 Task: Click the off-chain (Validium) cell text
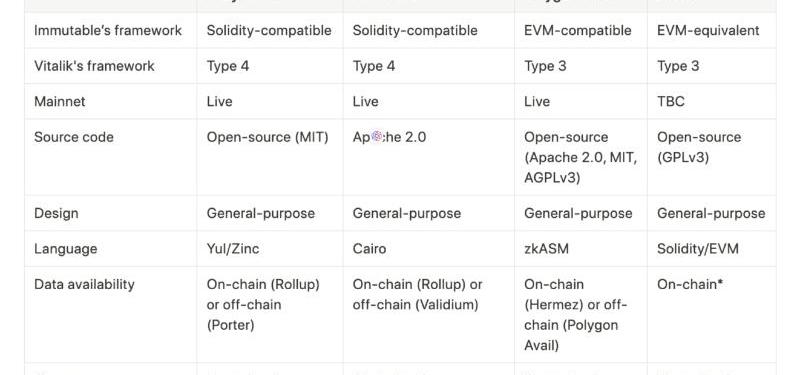[415, 305]
